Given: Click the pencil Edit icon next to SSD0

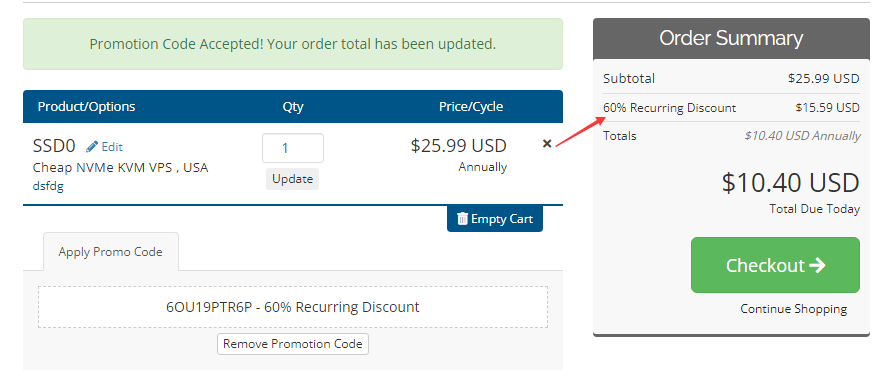Looking at the screenshot, I should 92,147.
